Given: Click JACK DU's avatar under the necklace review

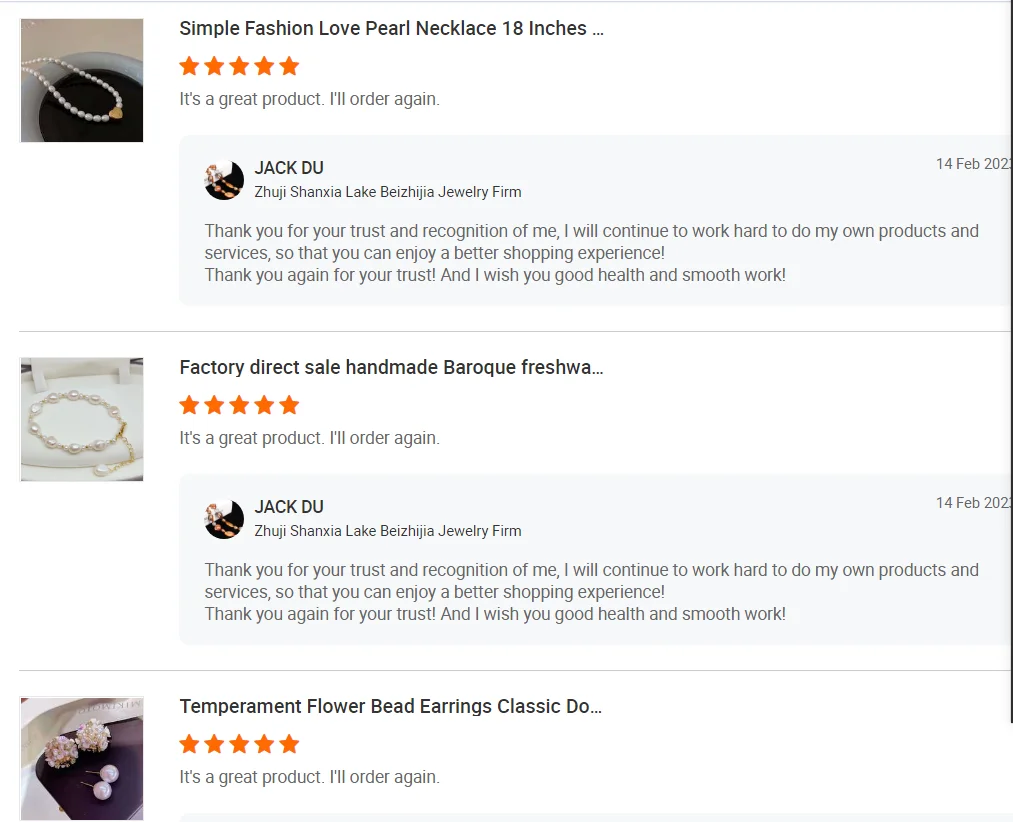Looking at the screenshot, I should pos(224,180).
